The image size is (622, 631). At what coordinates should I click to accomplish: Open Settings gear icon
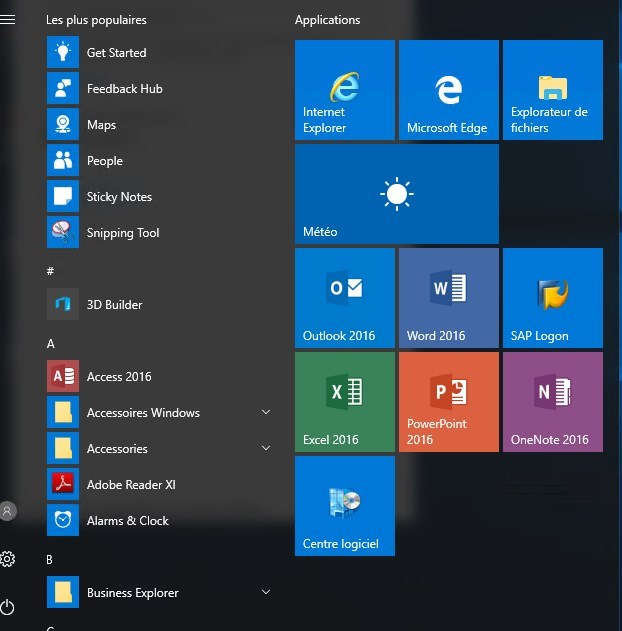click(x=8, y=559)
